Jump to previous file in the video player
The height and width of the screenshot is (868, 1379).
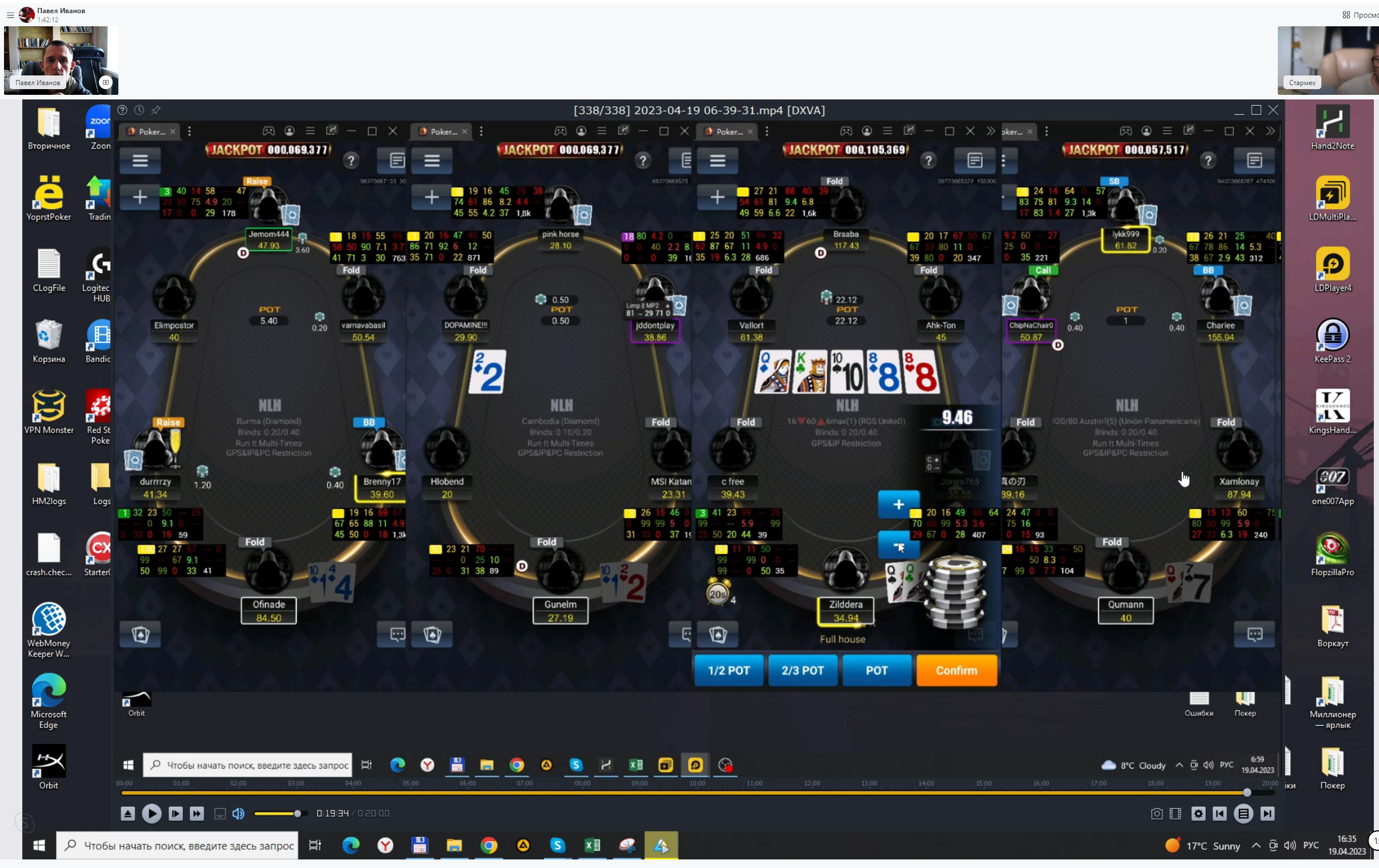pos(1220,813)
